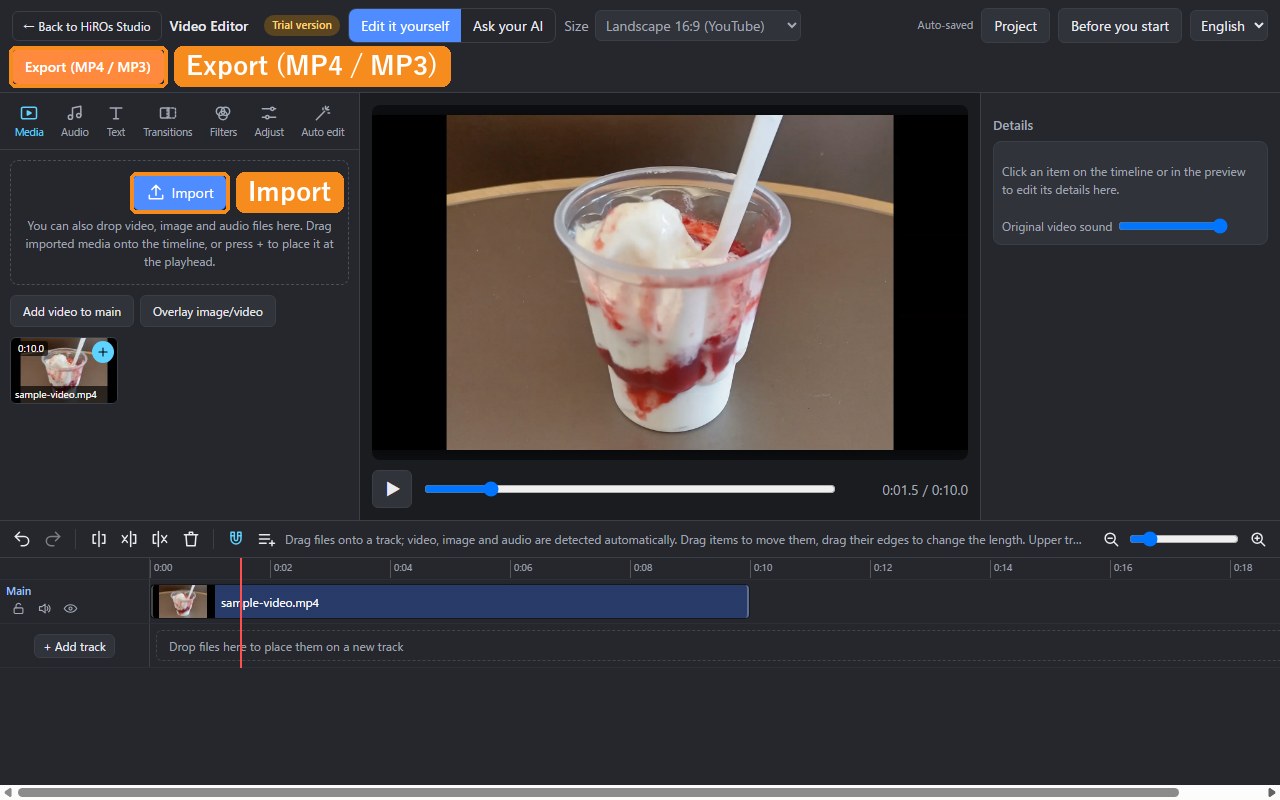This screenshot has width=1280, height=800.
Task: Click Overlay image/video button
Action: pyautogui.click(x=208, y=311)
